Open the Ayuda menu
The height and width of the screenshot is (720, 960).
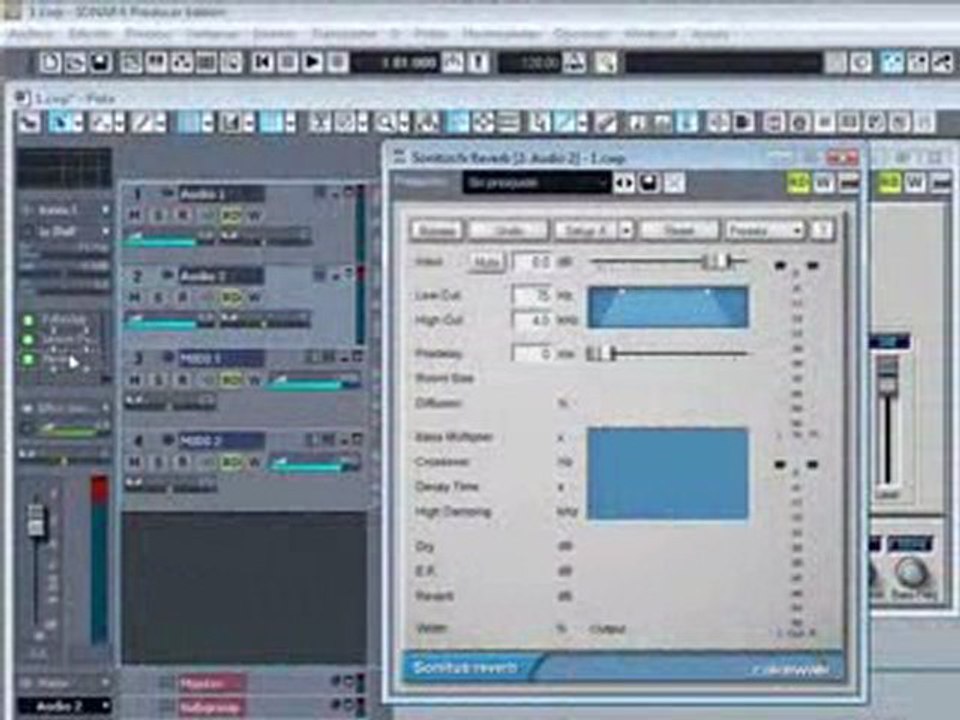point(710,34)
